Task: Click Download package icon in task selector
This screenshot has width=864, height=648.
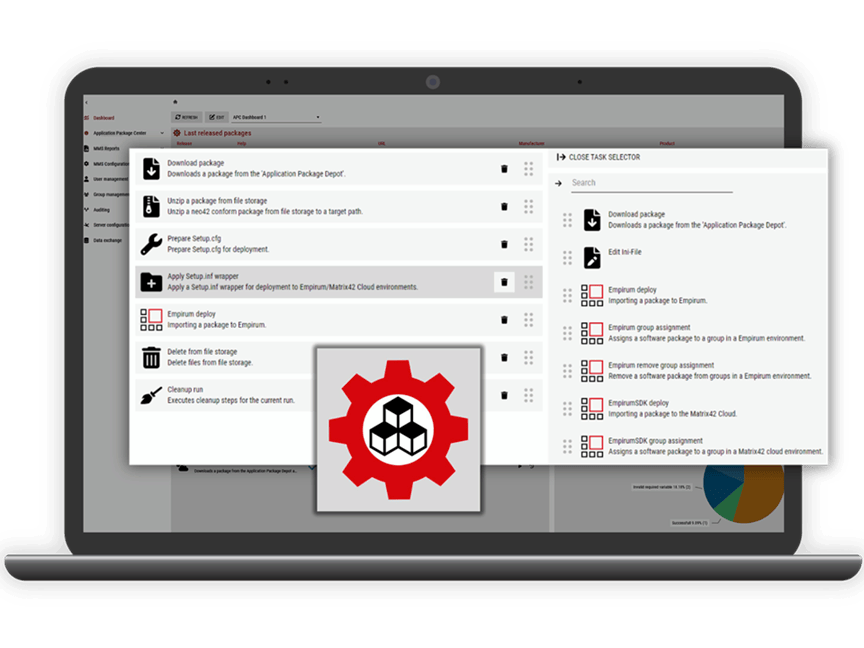Action: (592, 220)
